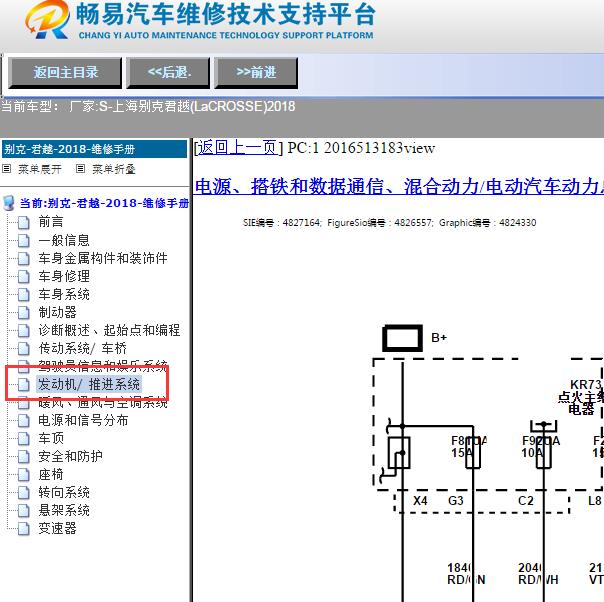Open the 车顶 tree item
This screenshot has width=604, height=602.
[51, 438]
